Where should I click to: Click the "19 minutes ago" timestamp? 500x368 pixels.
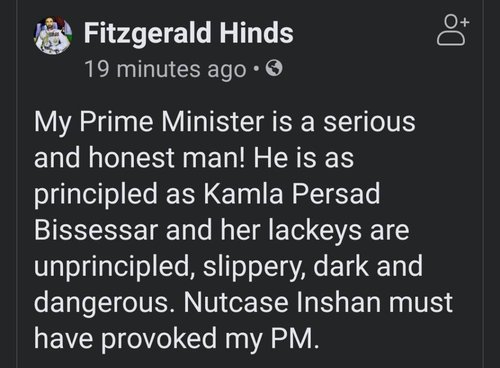(x=166, y=70)
